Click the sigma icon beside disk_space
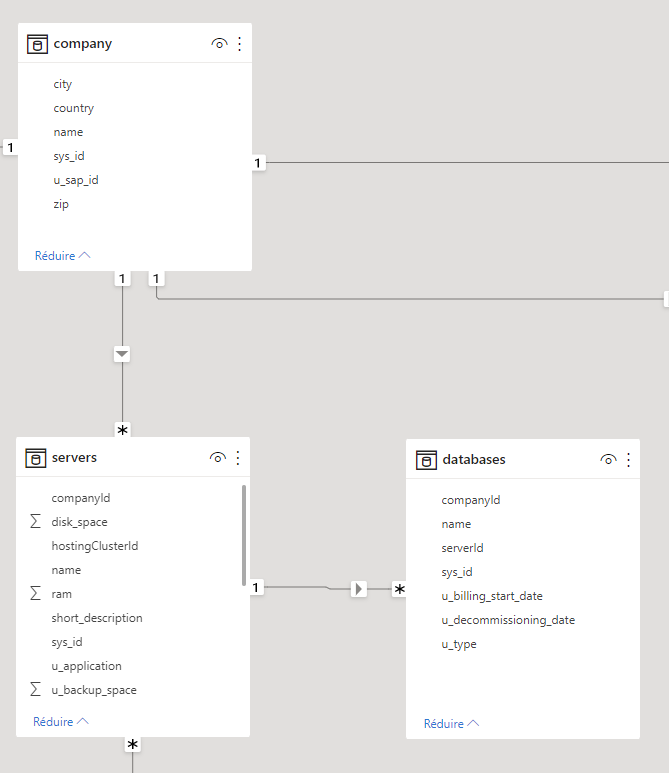Image resolution: width=669 pixels, height=773 pixels. pos(35,522)
